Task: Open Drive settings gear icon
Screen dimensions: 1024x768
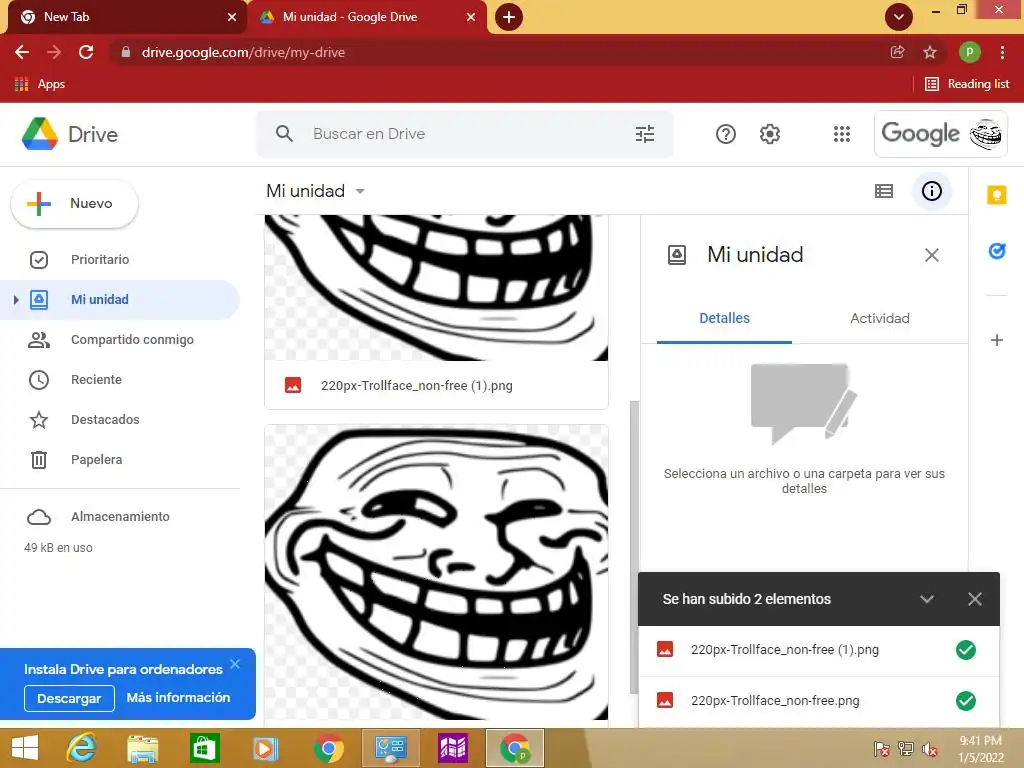Action: click(770, 134)
